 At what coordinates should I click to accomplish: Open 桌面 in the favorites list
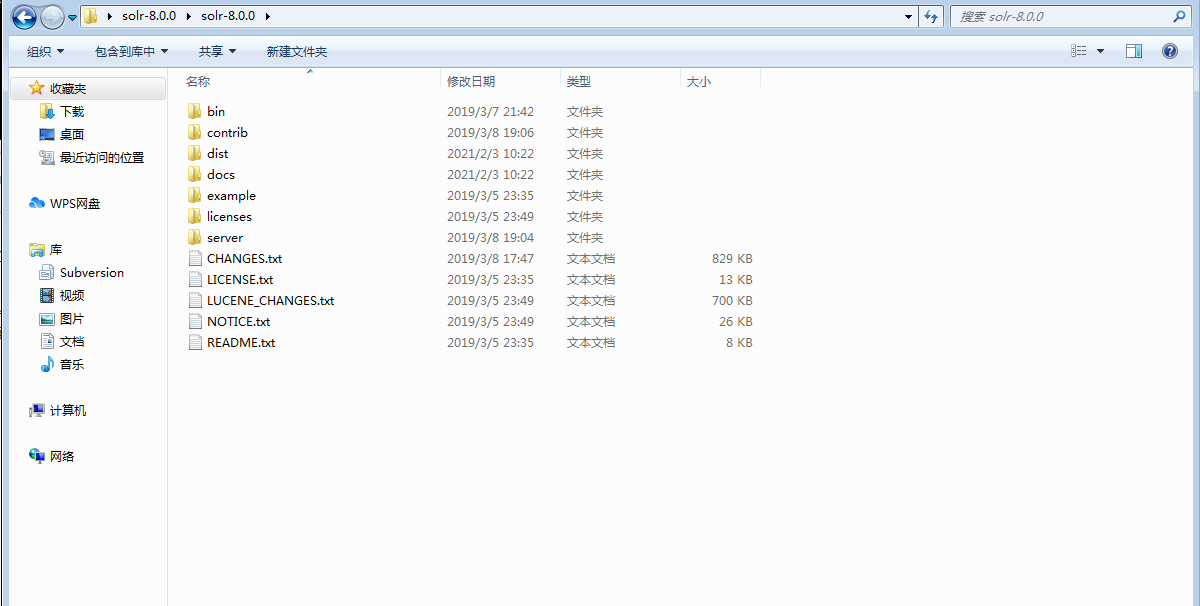tap(72, 135)
